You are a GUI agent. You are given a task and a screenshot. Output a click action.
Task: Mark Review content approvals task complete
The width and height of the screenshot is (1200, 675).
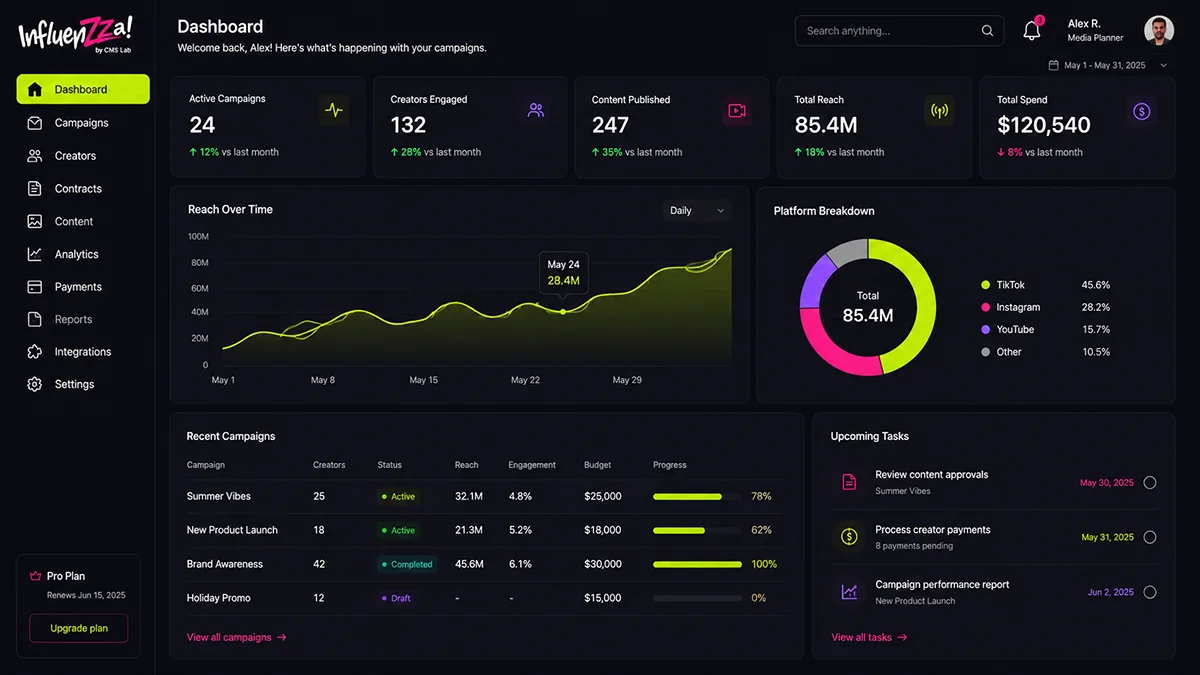pyautogui.click(x=1150, y=483)
